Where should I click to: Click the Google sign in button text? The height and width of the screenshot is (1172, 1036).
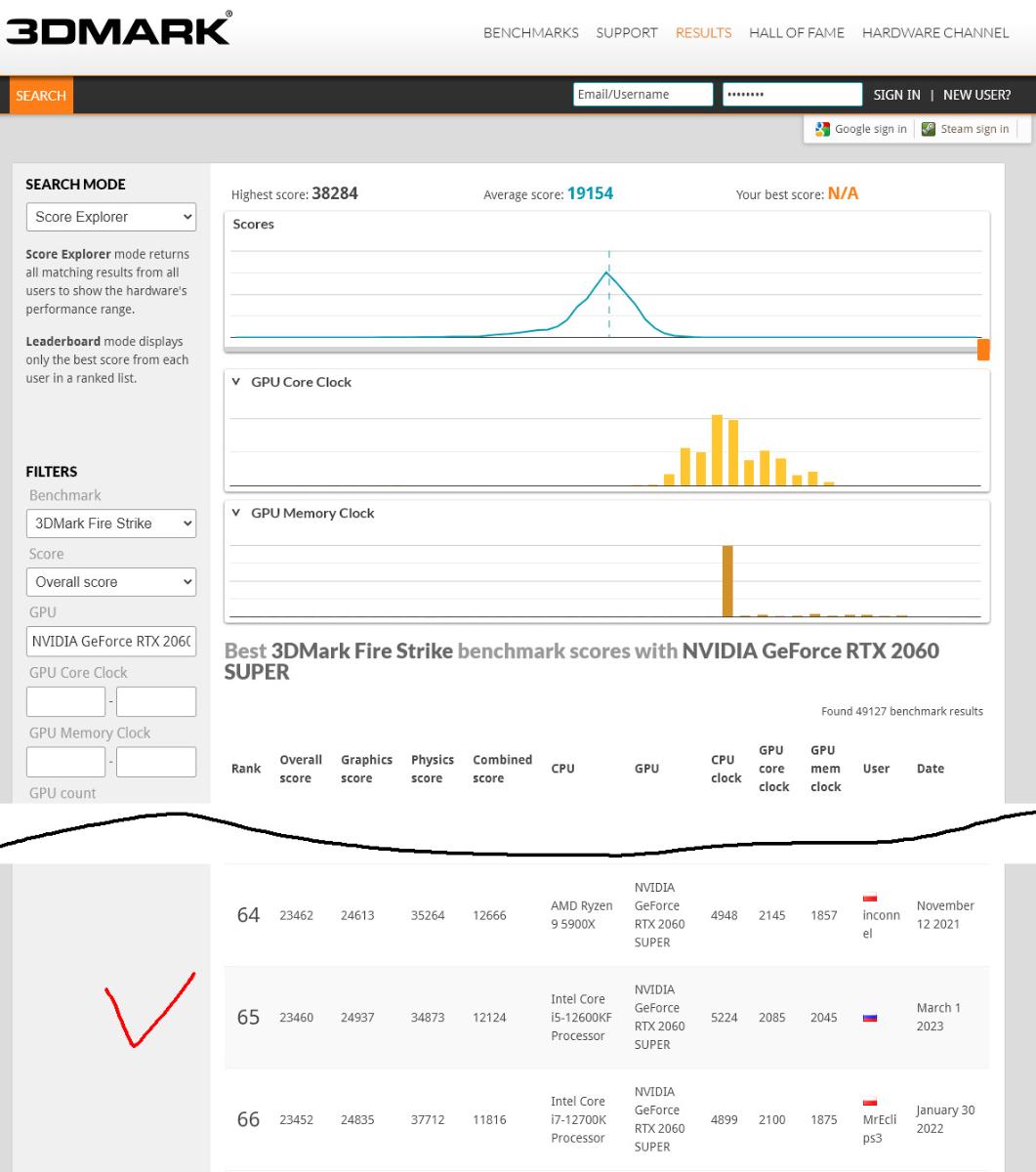[870, 129]
